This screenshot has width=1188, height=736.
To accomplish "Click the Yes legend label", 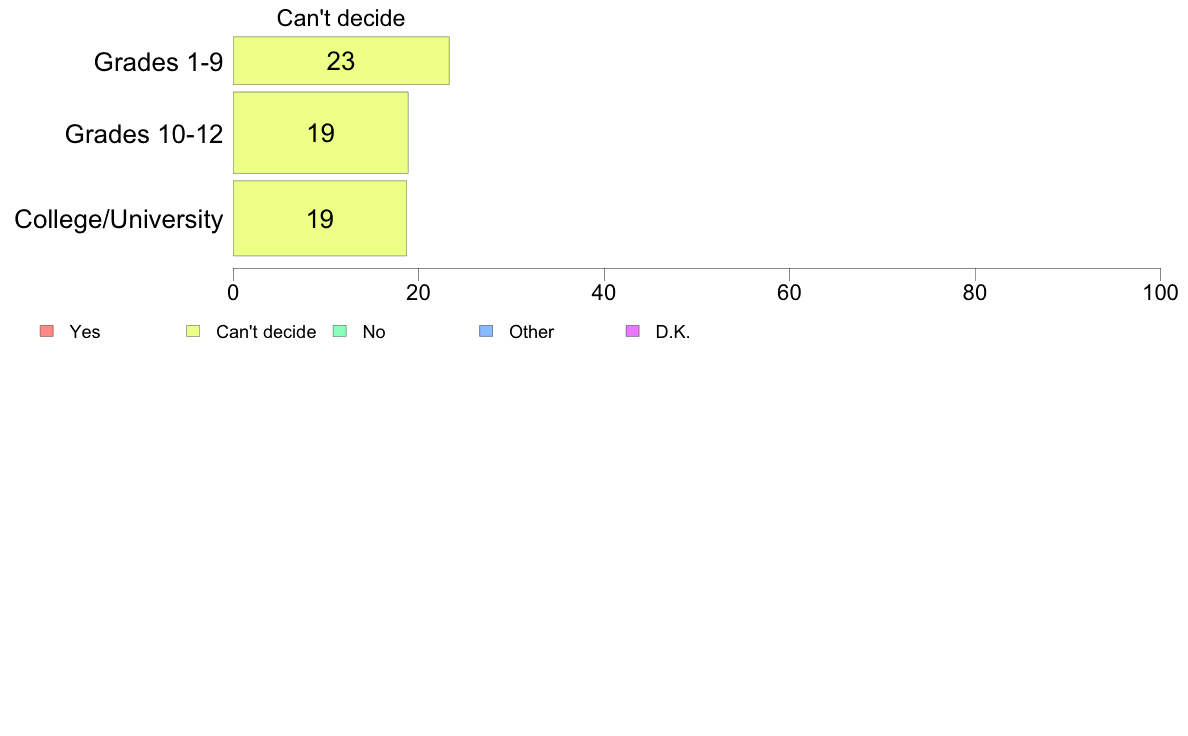I will tap(85, 332).
